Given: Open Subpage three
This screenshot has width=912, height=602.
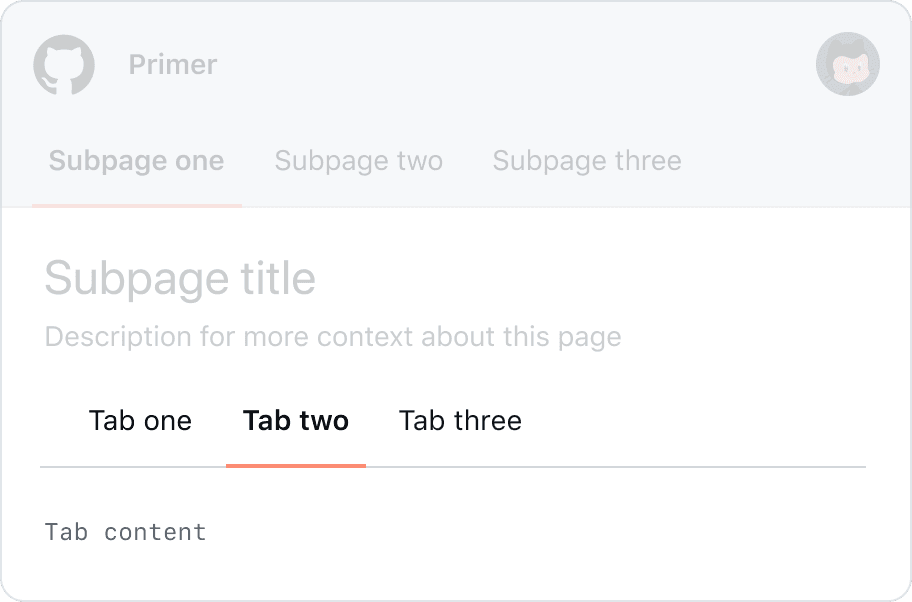Looking at the screenshot, I should coord(587,160).
